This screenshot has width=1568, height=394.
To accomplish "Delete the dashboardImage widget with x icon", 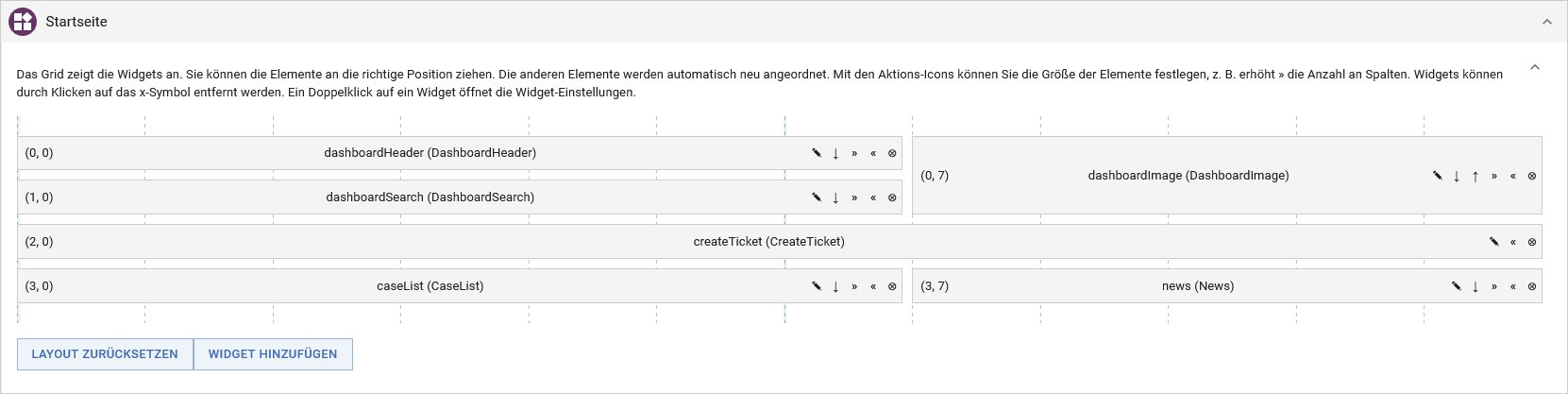I will click(1532, 176).
